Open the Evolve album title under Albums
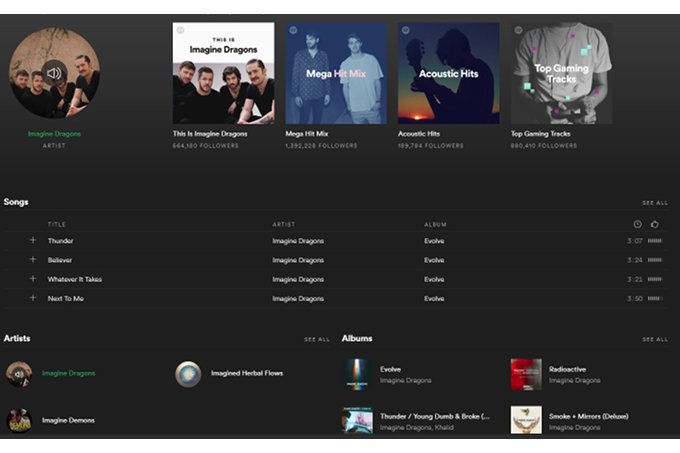Viewport: 680px width, 453px height. pyautogui.click(x=390, y=369)
